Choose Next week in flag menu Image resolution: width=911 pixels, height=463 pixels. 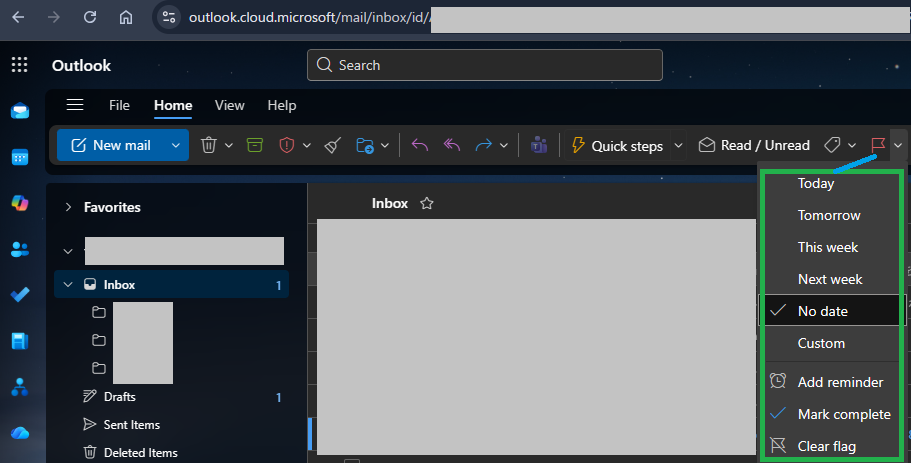pos(831,279)
